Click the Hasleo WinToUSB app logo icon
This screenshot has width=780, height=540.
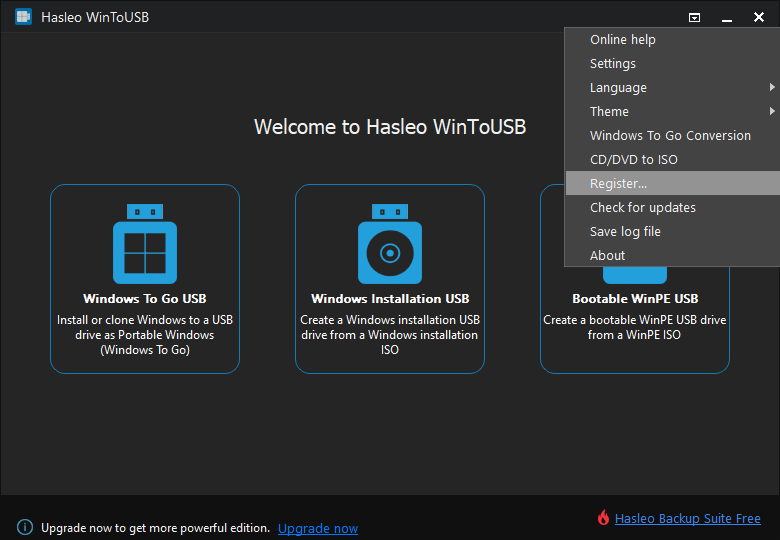(x=23, y=17)
